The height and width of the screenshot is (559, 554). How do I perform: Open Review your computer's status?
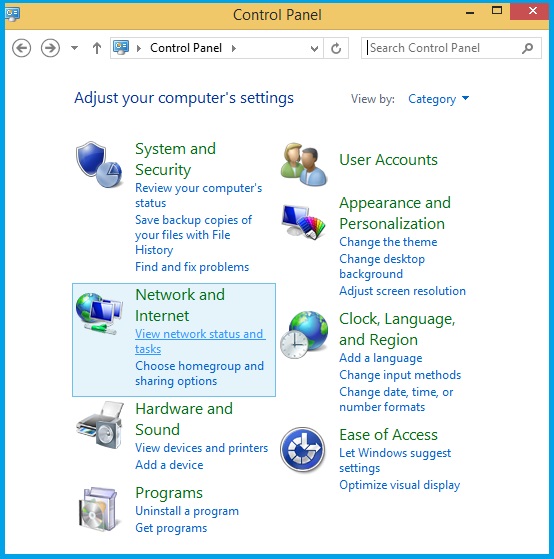199,195
